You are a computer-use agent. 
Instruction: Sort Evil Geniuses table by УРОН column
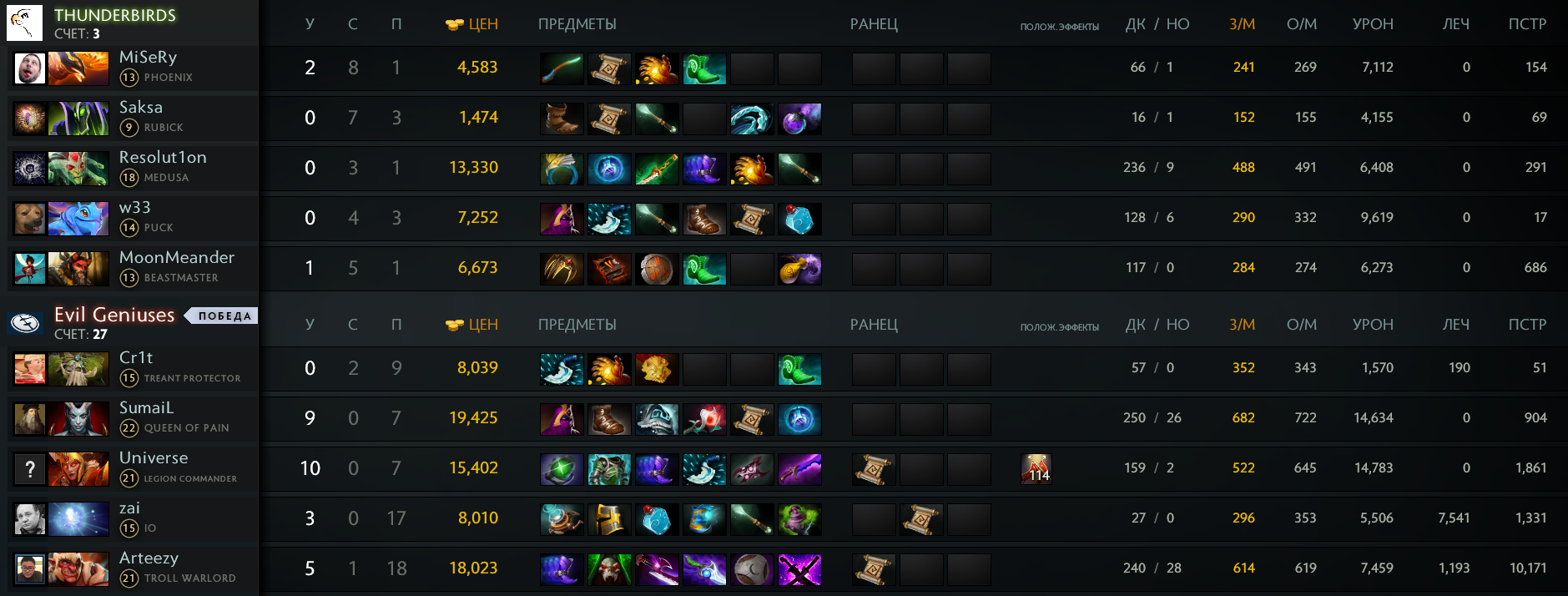1373,325
